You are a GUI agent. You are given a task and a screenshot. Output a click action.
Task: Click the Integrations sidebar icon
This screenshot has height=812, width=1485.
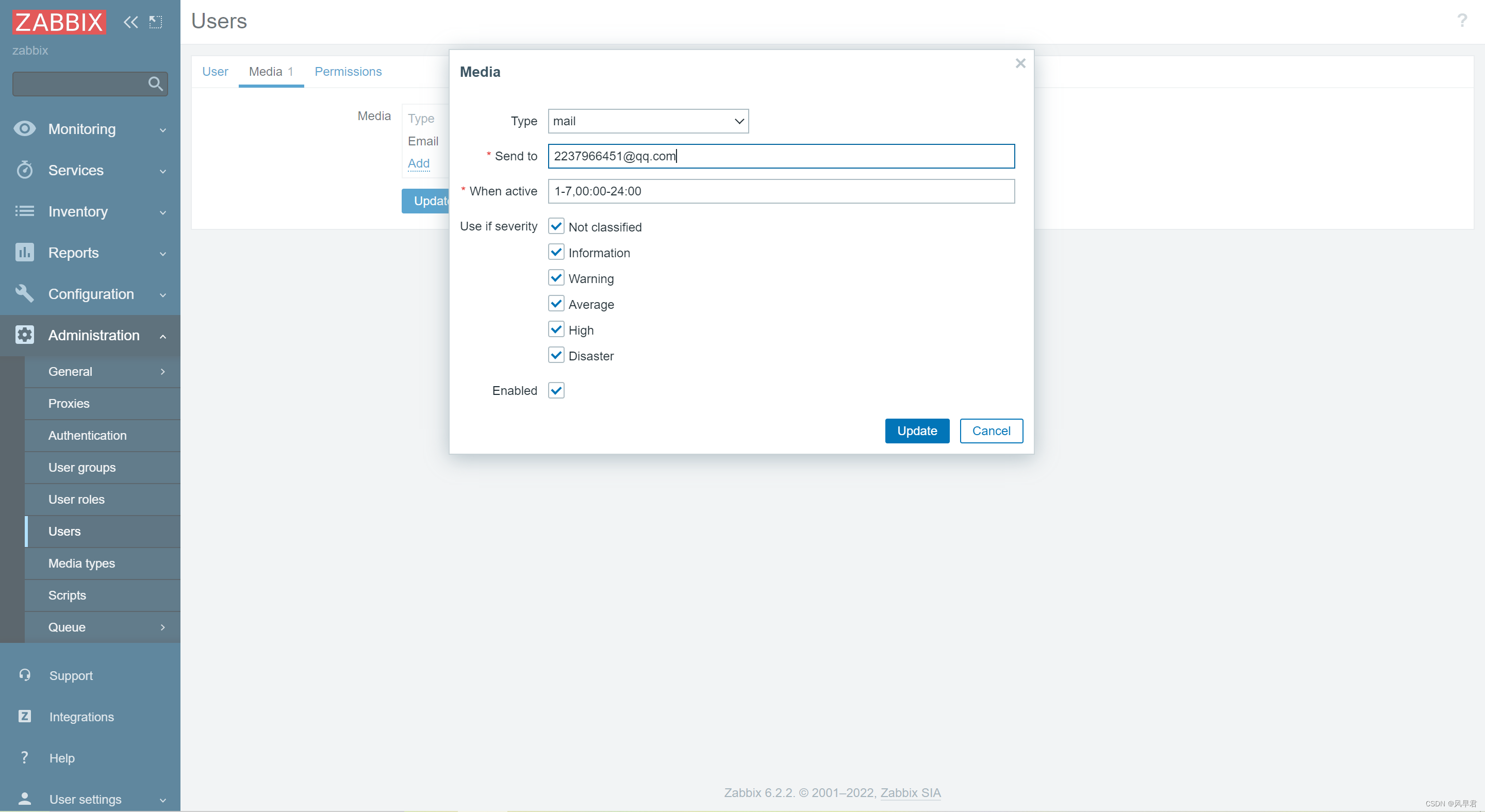[x=24, y=717]
